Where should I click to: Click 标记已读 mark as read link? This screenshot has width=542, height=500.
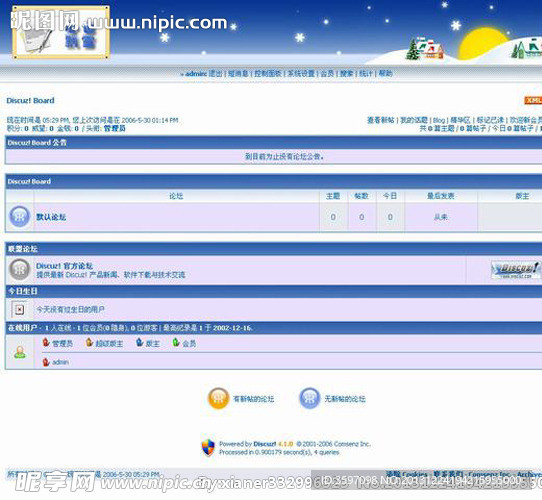click(490, 120)
